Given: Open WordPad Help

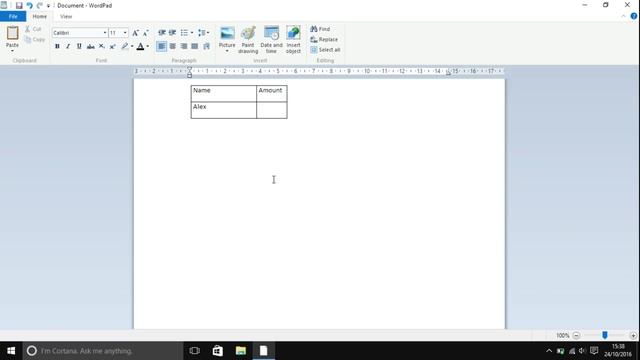Looking at the screenshot, I should click(634, 16).
